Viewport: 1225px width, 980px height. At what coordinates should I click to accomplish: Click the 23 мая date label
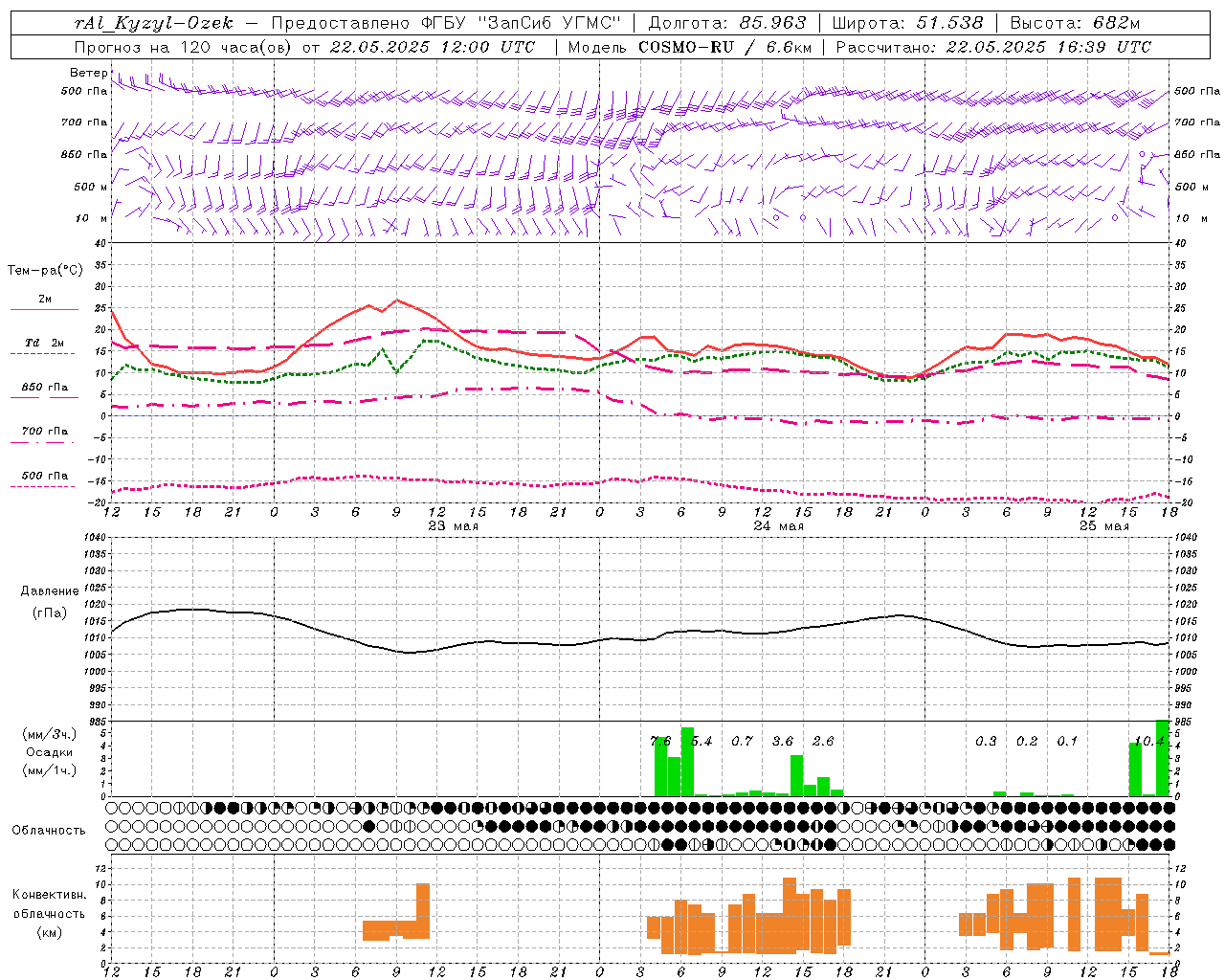[x=453, y=526]
